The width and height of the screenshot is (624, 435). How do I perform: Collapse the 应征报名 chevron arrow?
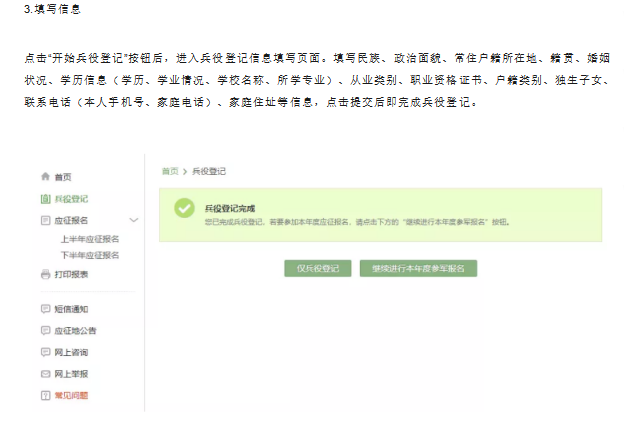click(x=133, y=219)
